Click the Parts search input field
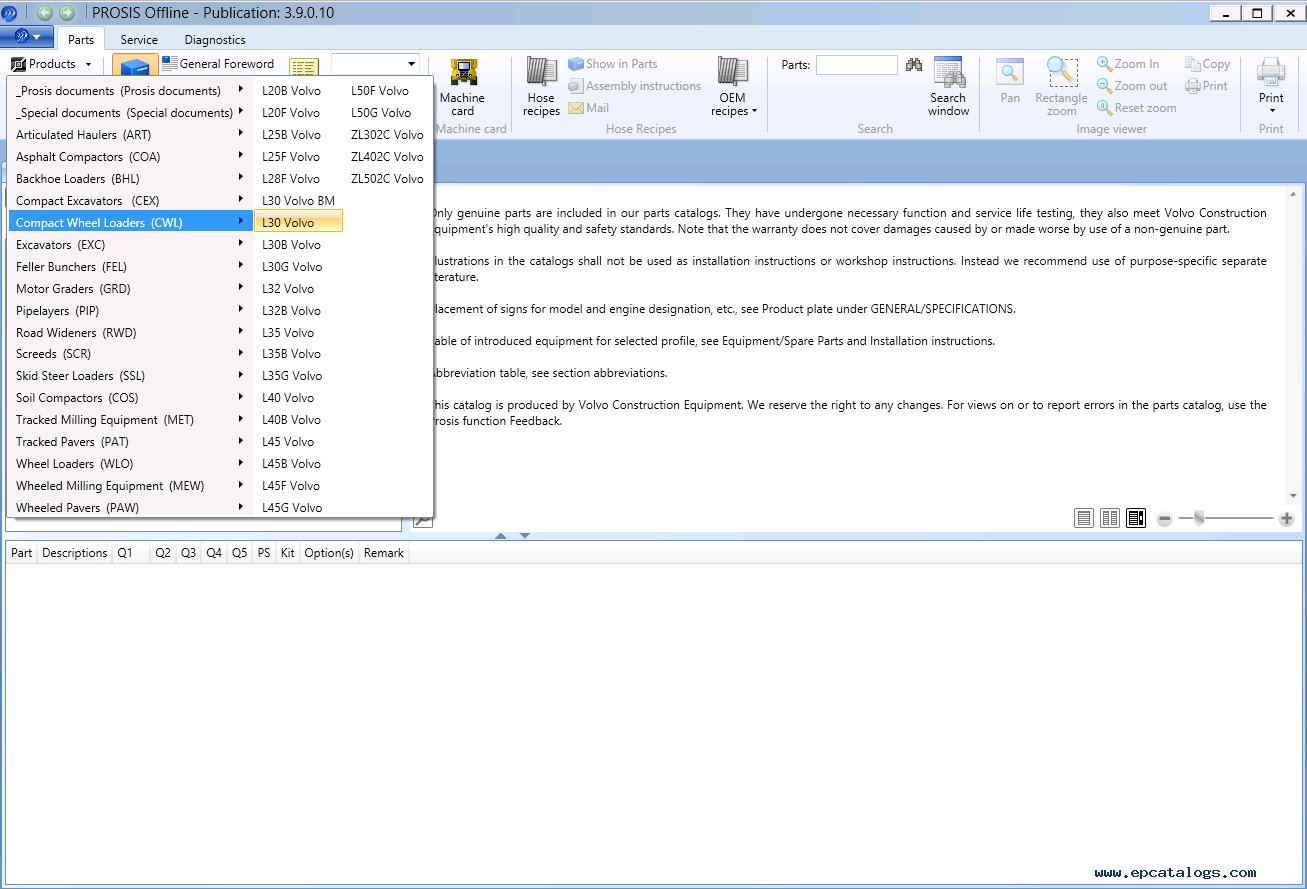The image size is (1307, 889). tap(857, 65)
